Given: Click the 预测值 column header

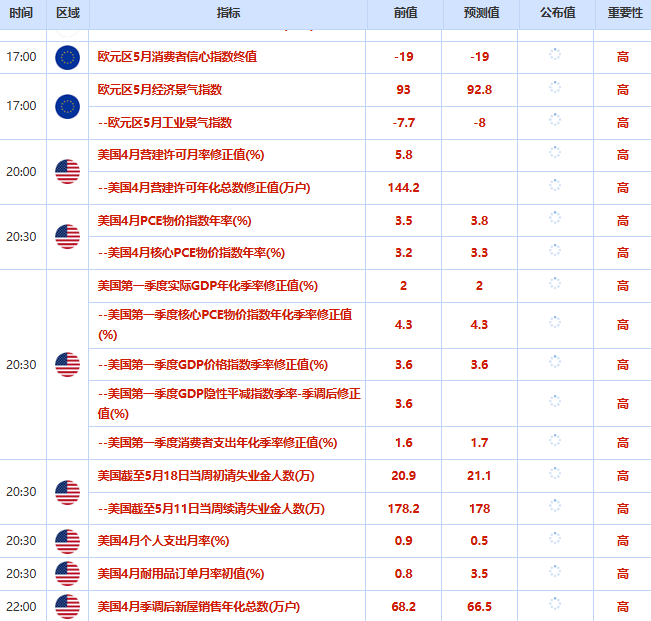Looking at the screenshot, I should click(481, 13).
